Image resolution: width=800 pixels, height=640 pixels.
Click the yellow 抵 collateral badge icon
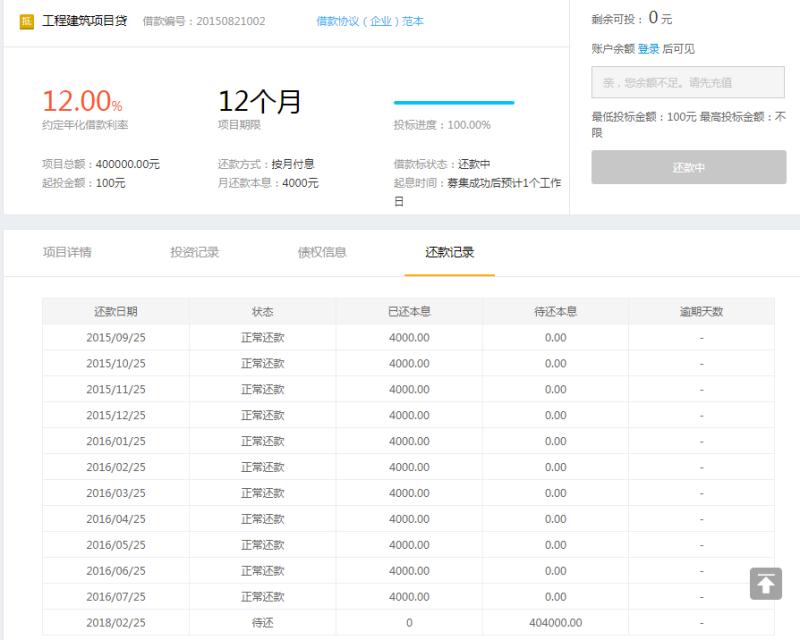[27, 21]
